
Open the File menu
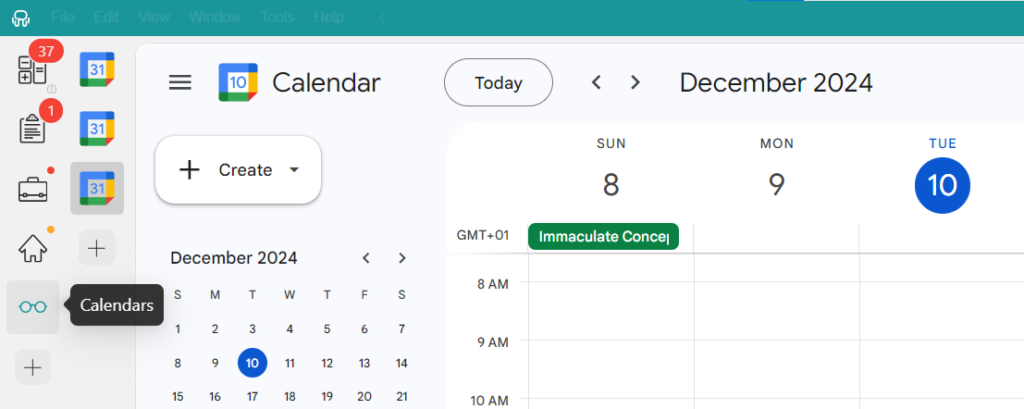tap(62, 17)
